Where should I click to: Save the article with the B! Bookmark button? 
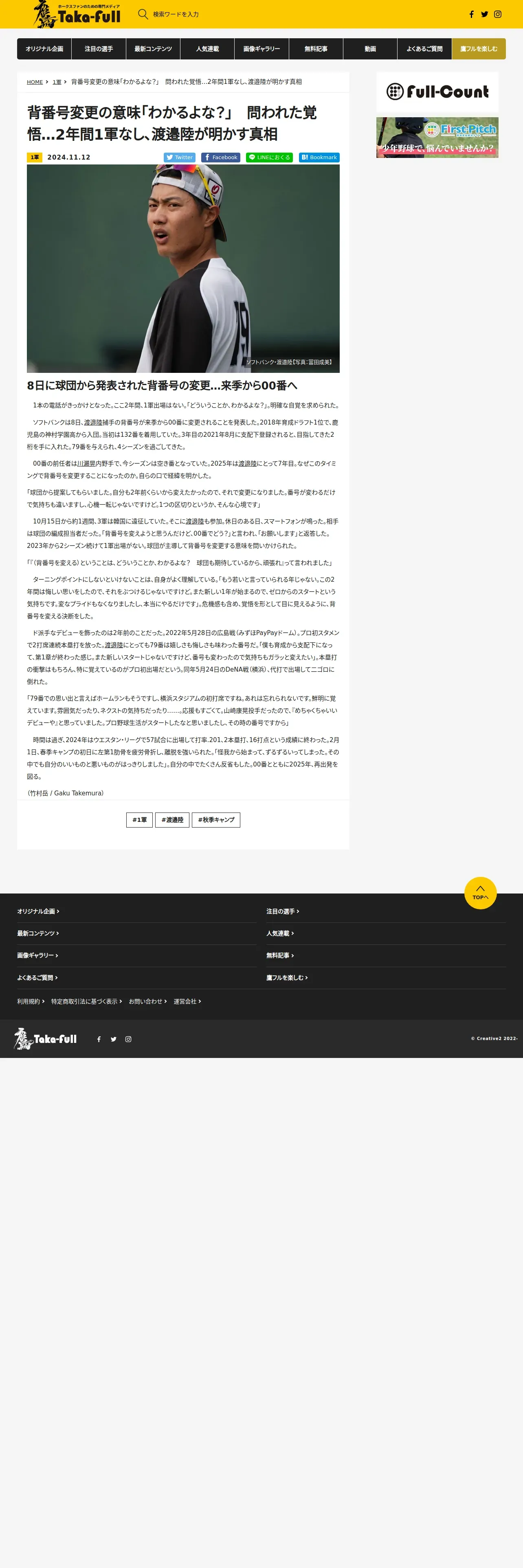[319, 157]
